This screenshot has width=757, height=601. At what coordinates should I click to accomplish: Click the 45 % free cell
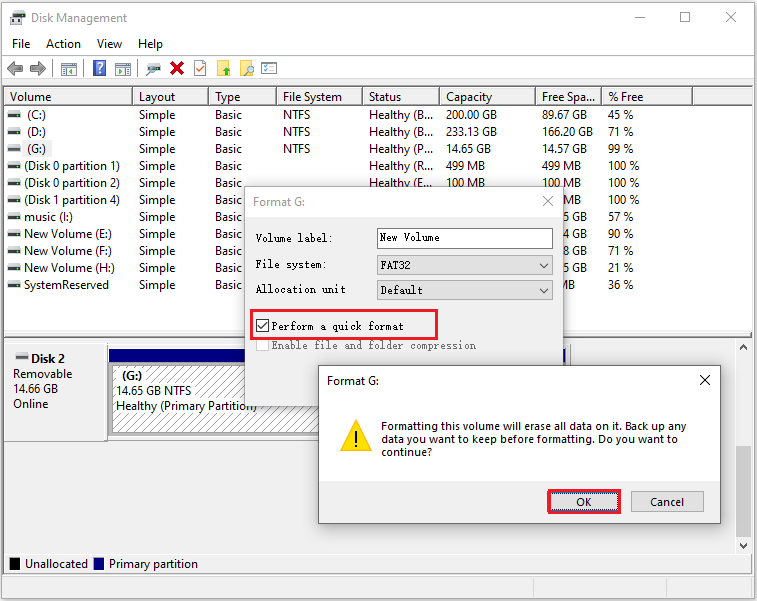pos(620,115)
